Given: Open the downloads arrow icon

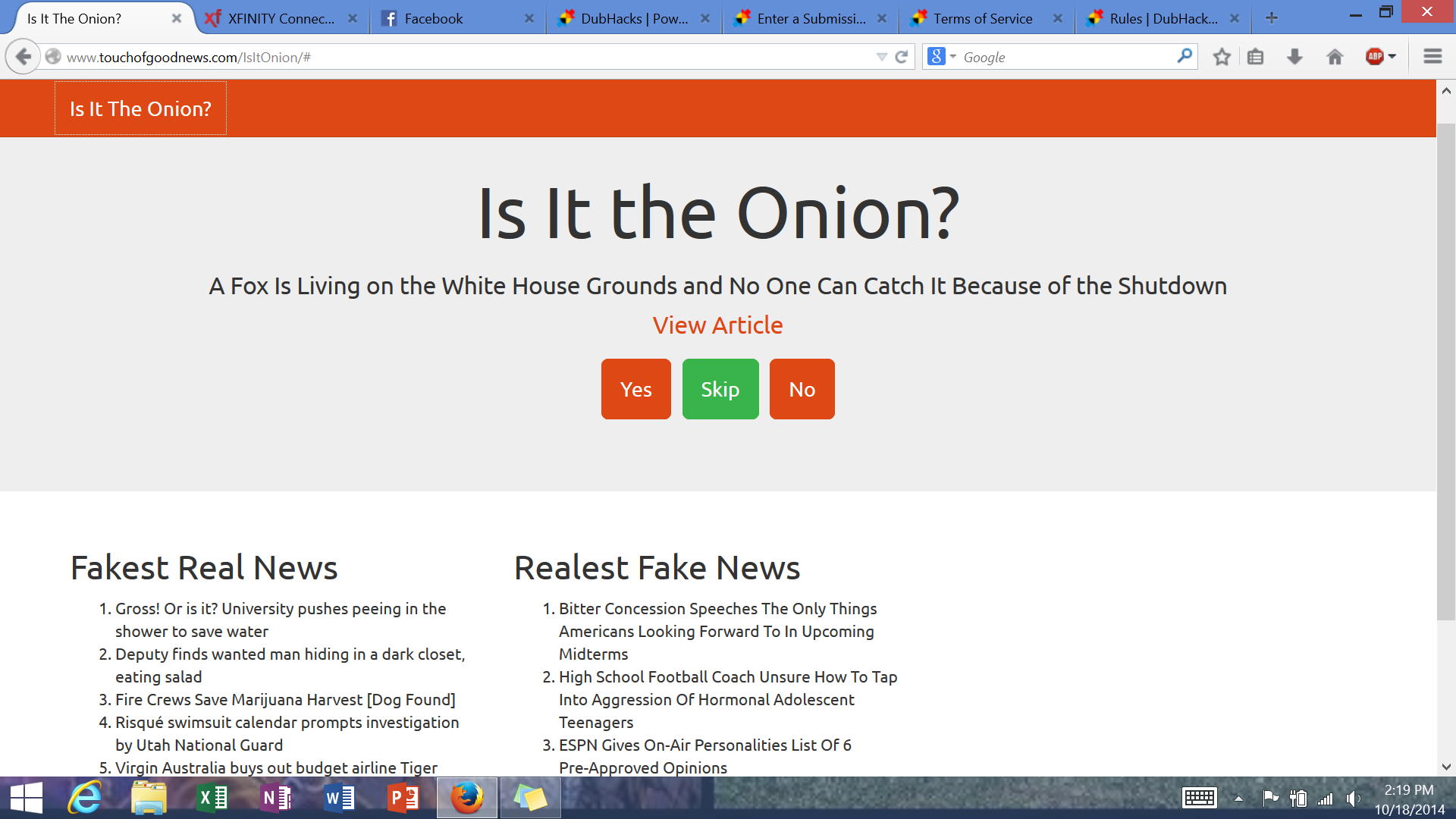Looking at the screenshot, I should coord(1294,57).
